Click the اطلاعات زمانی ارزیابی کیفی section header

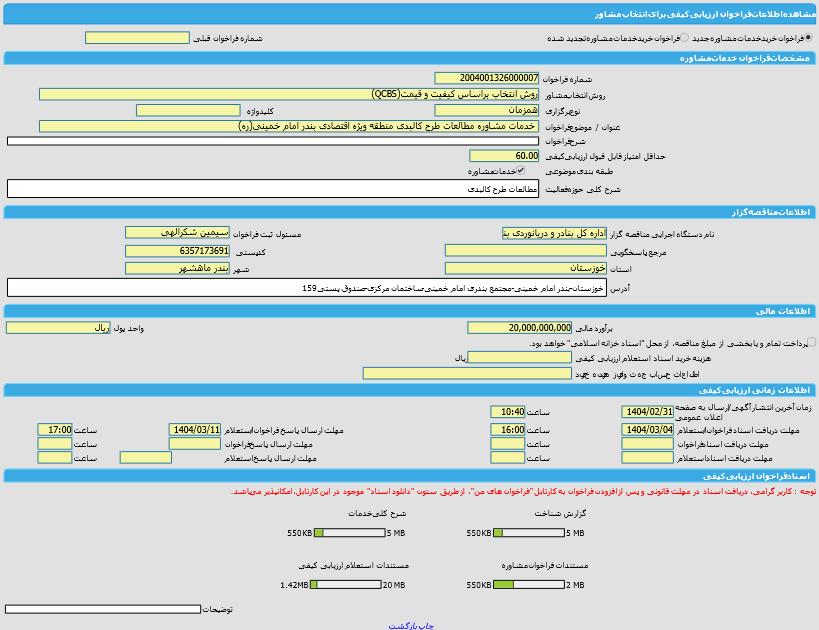pyautogui.click(x=410, y=390)
